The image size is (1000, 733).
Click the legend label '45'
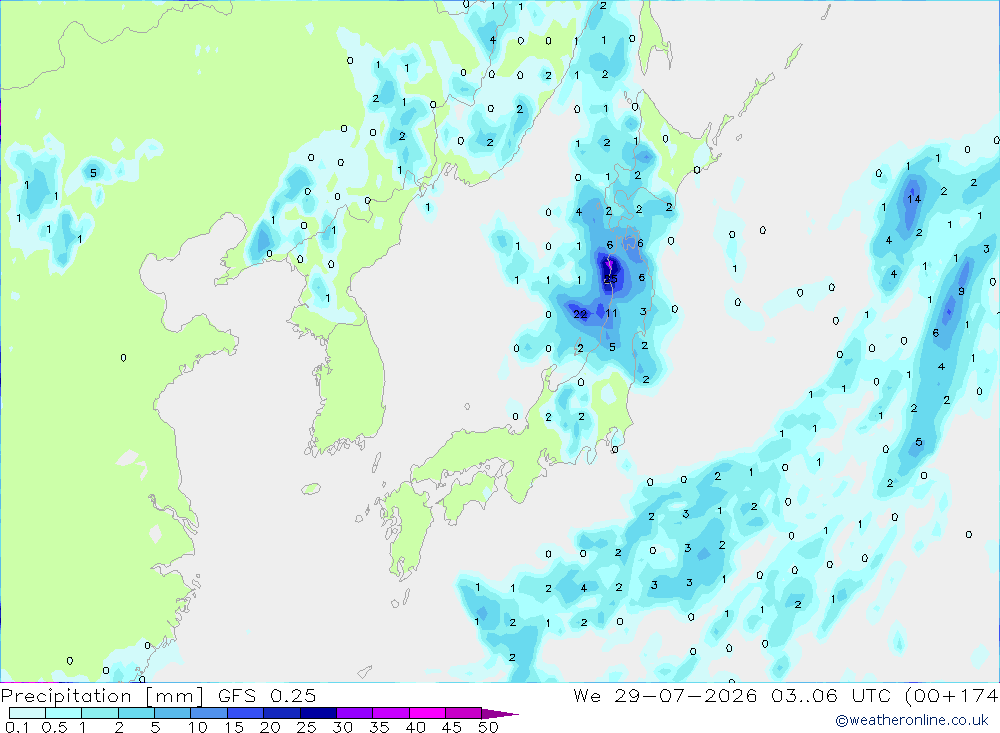[x=452, y=727]
